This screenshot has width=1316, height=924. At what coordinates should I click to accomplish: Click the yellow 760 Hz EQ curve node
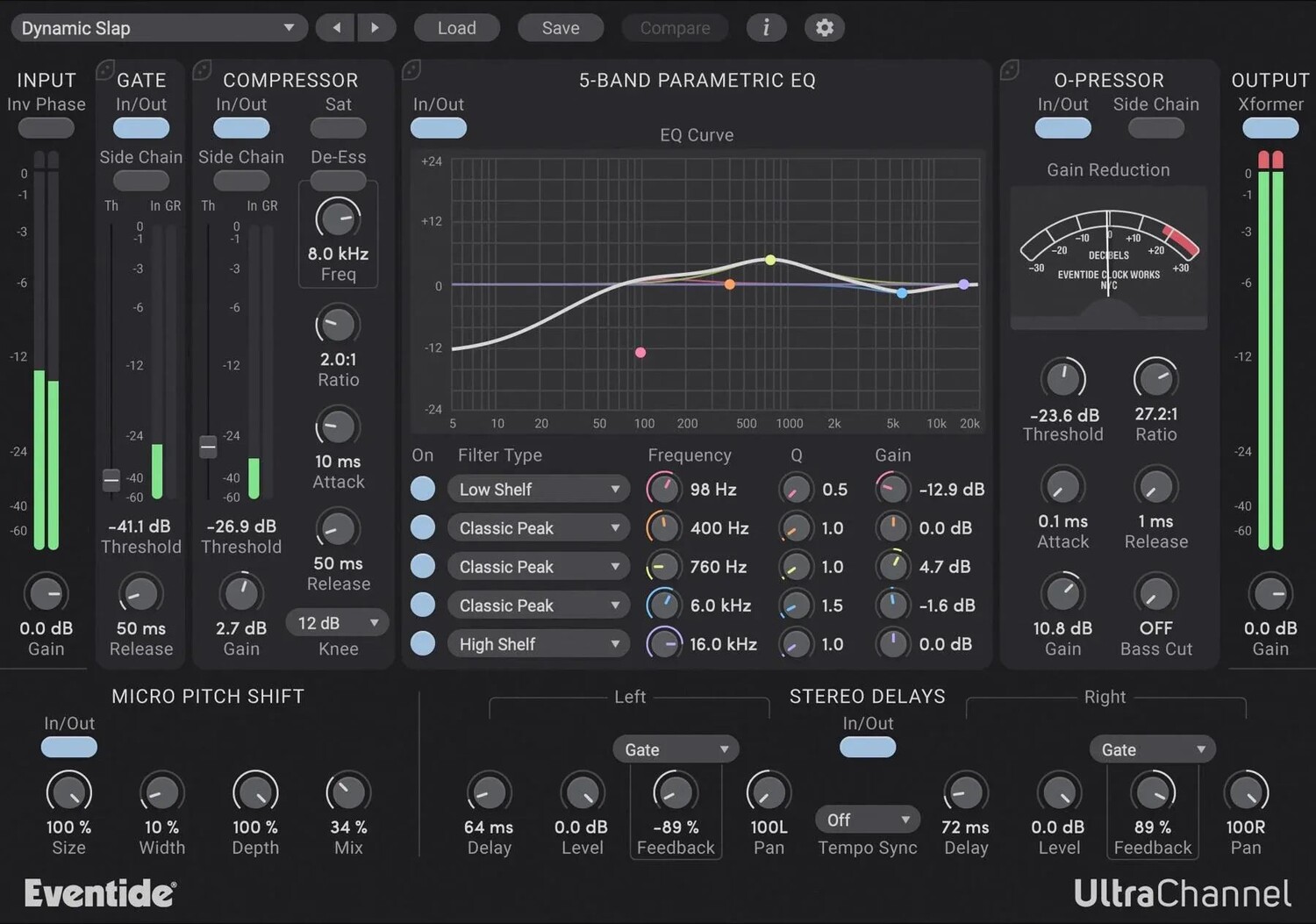(770, 260)
